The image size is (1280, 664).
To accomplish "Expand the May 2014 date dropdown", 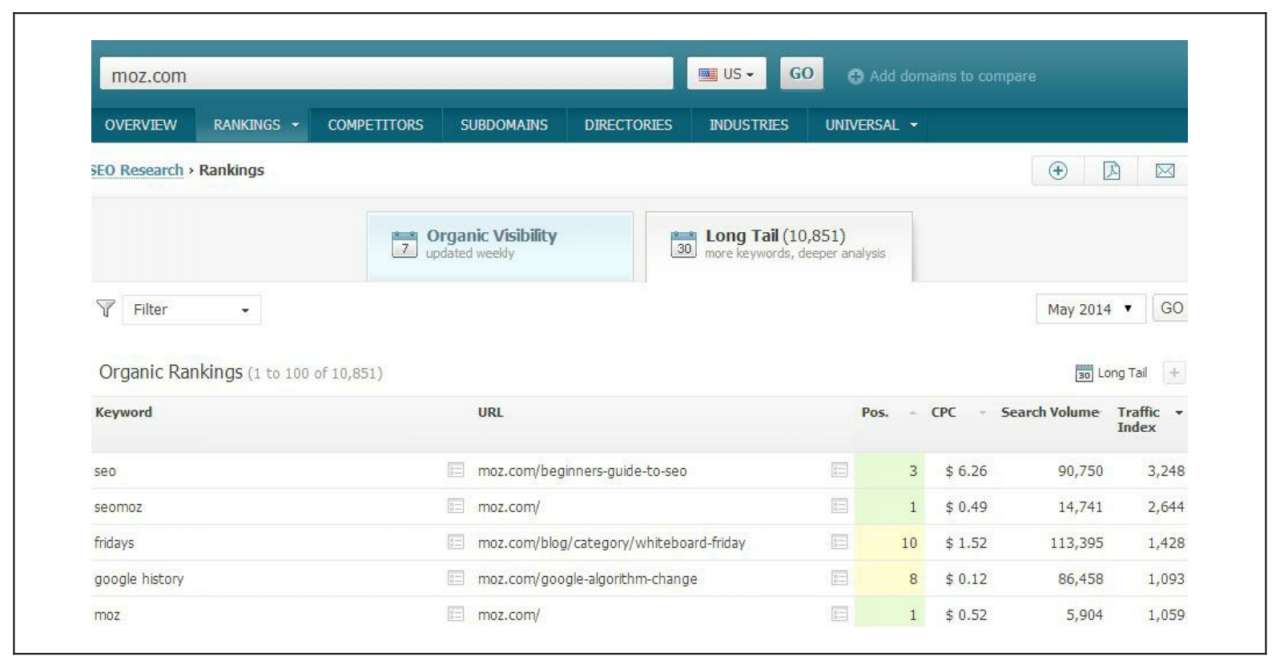I will coord(1090,309).
